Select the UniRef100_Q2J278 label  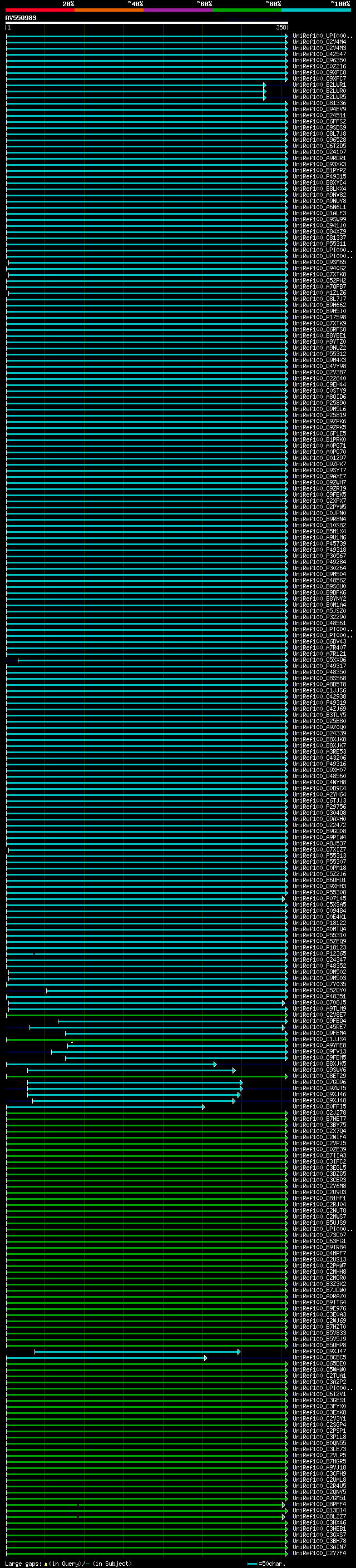point(319,1112)
